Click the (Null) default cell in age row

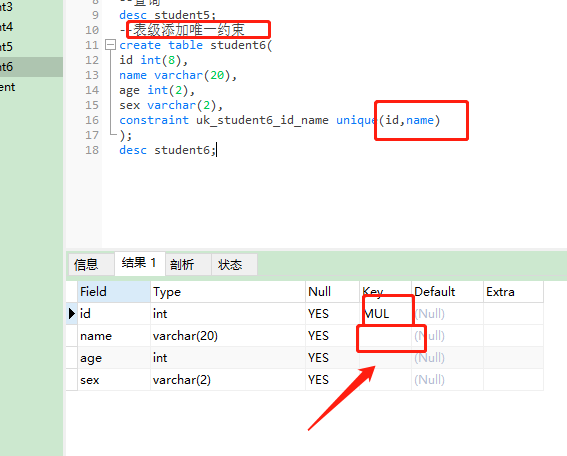447,358
